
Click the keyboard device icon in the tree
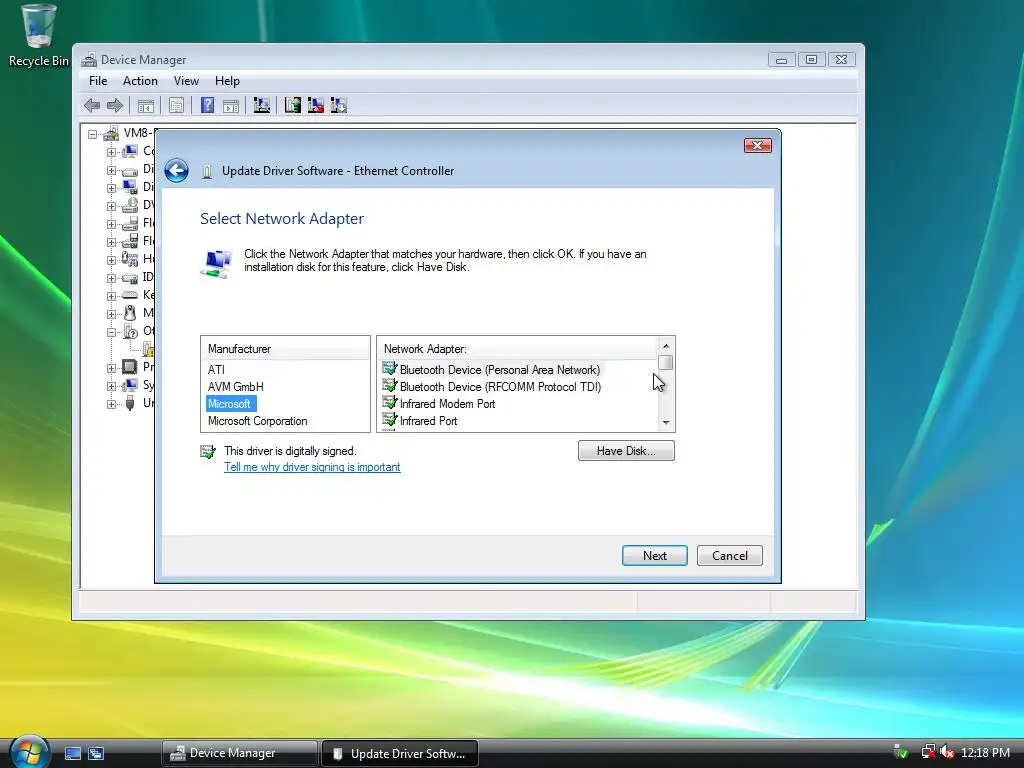coord(130,295)
